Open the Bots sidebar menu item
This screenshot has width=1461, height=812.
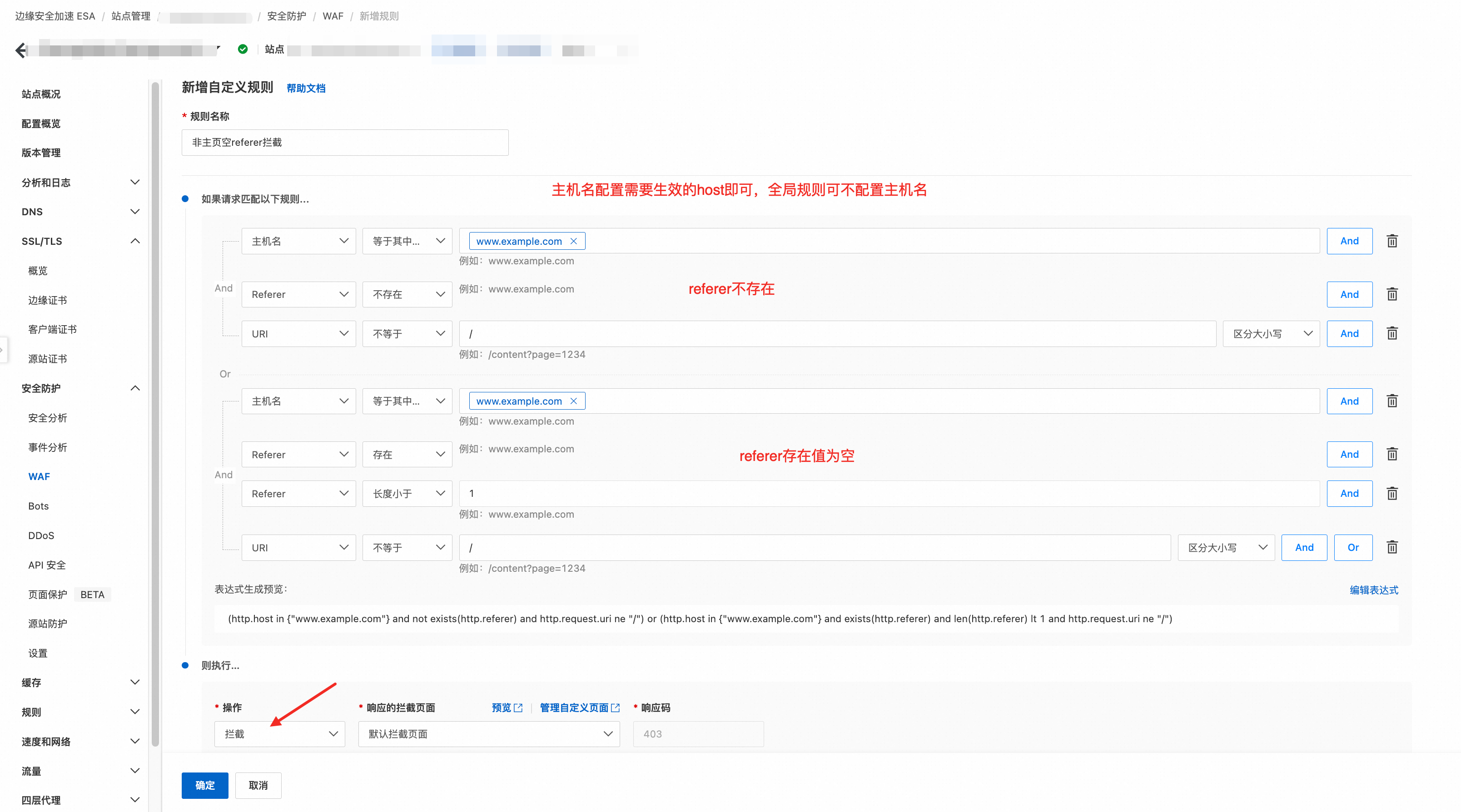coord(39,506)
